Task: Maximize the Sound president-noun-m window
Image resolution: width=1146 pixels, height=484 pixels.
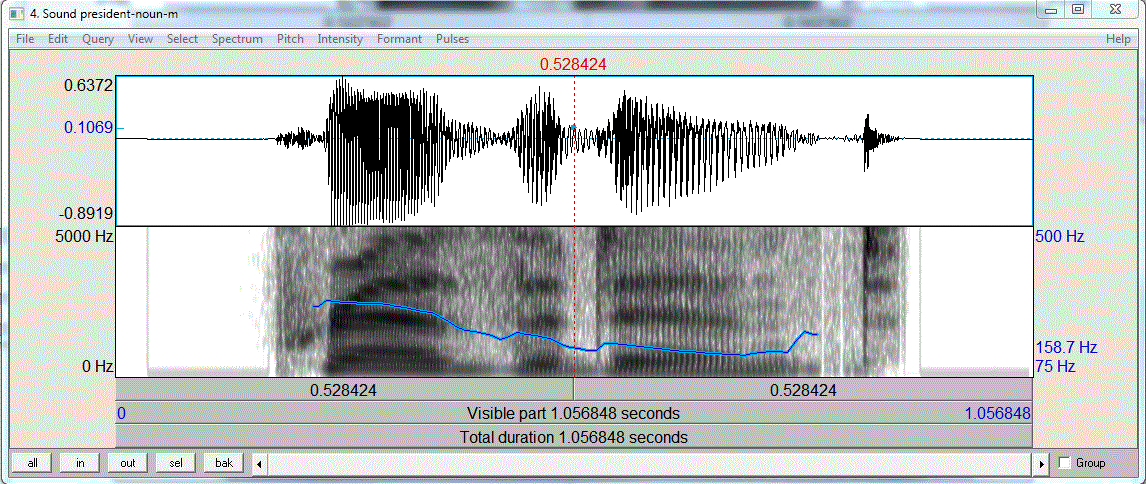Action: coord(1077,10)
